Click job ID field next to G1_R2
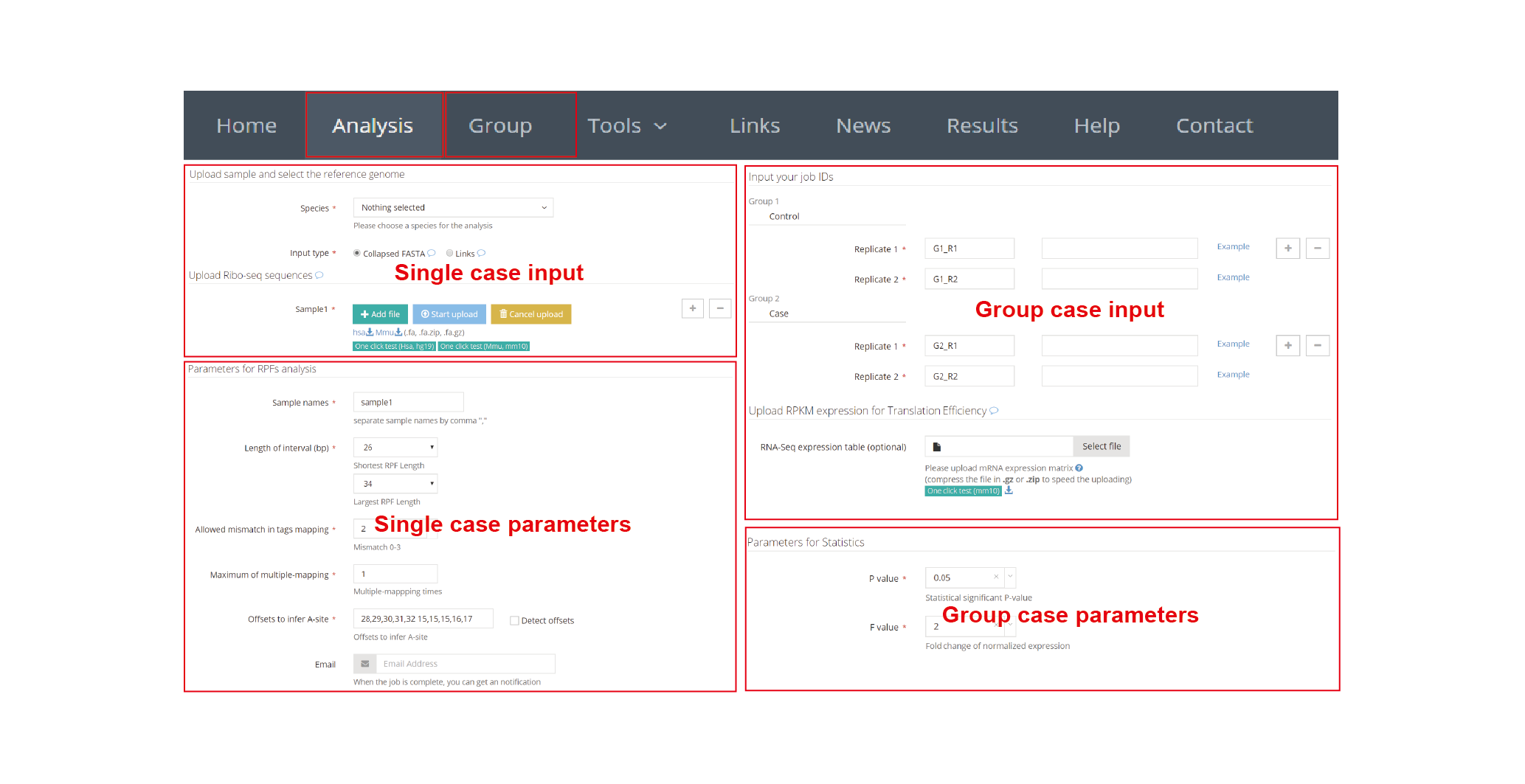The image size is (1525, 784). click(1119, 279)
